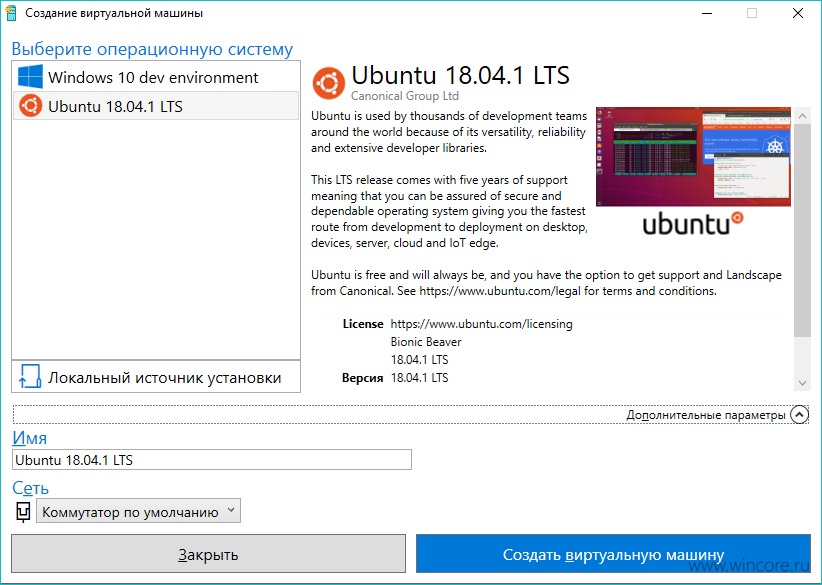Click Создать виртуальную машину button
Image resolution: width=822 pixels, height=585 pixels.
click(x=613, y=554)
